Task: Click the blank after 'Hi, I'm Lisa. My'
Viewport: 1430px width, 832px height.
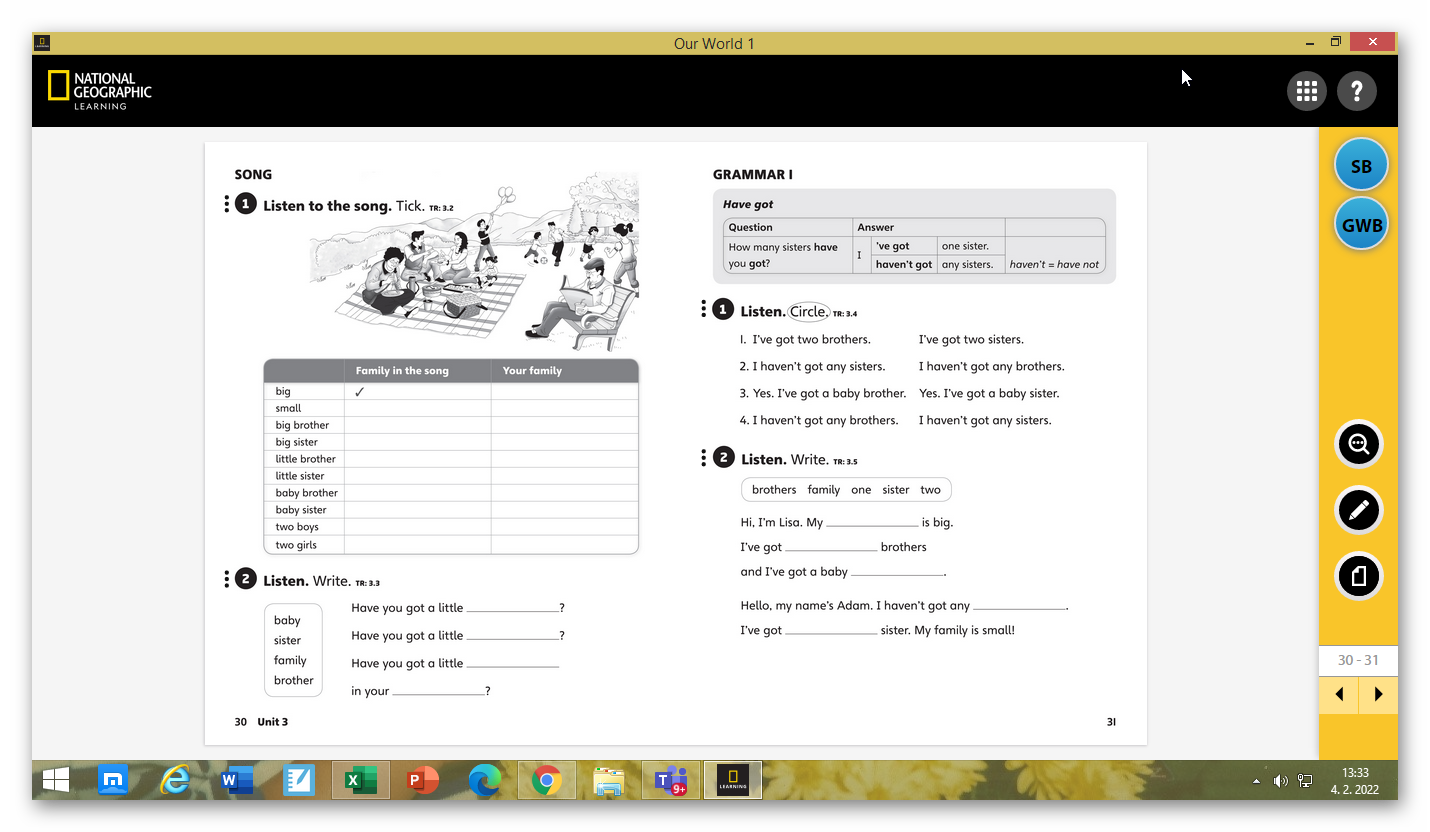Action: [872, 522]
